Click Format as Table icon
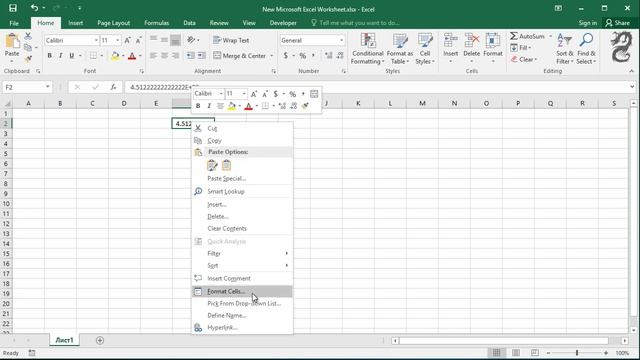This screenshot has height=360, width=640. pyautogui.click(x=400, y=41)
